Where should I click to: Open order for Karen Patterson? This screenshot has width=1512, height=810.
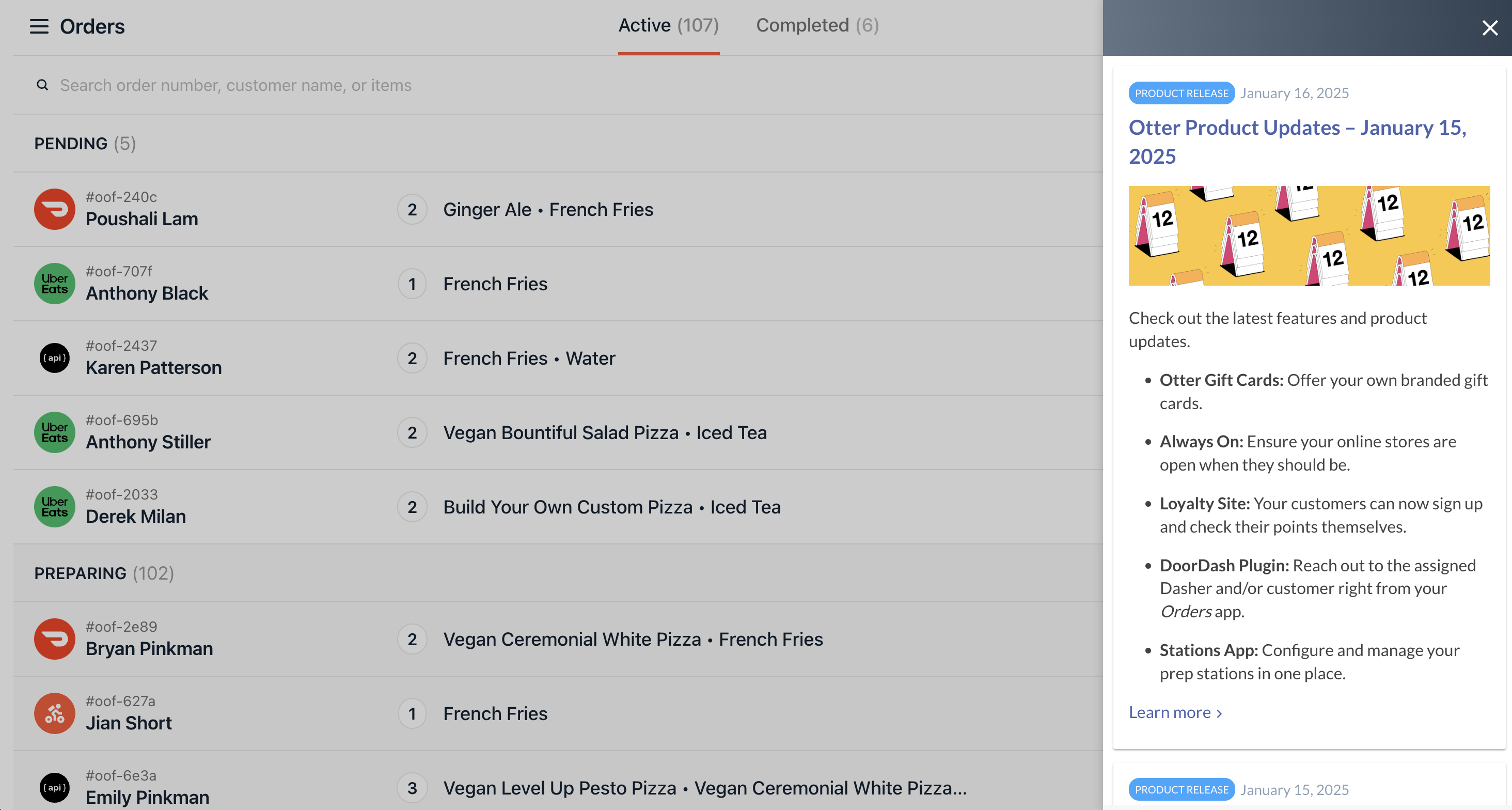558,359
